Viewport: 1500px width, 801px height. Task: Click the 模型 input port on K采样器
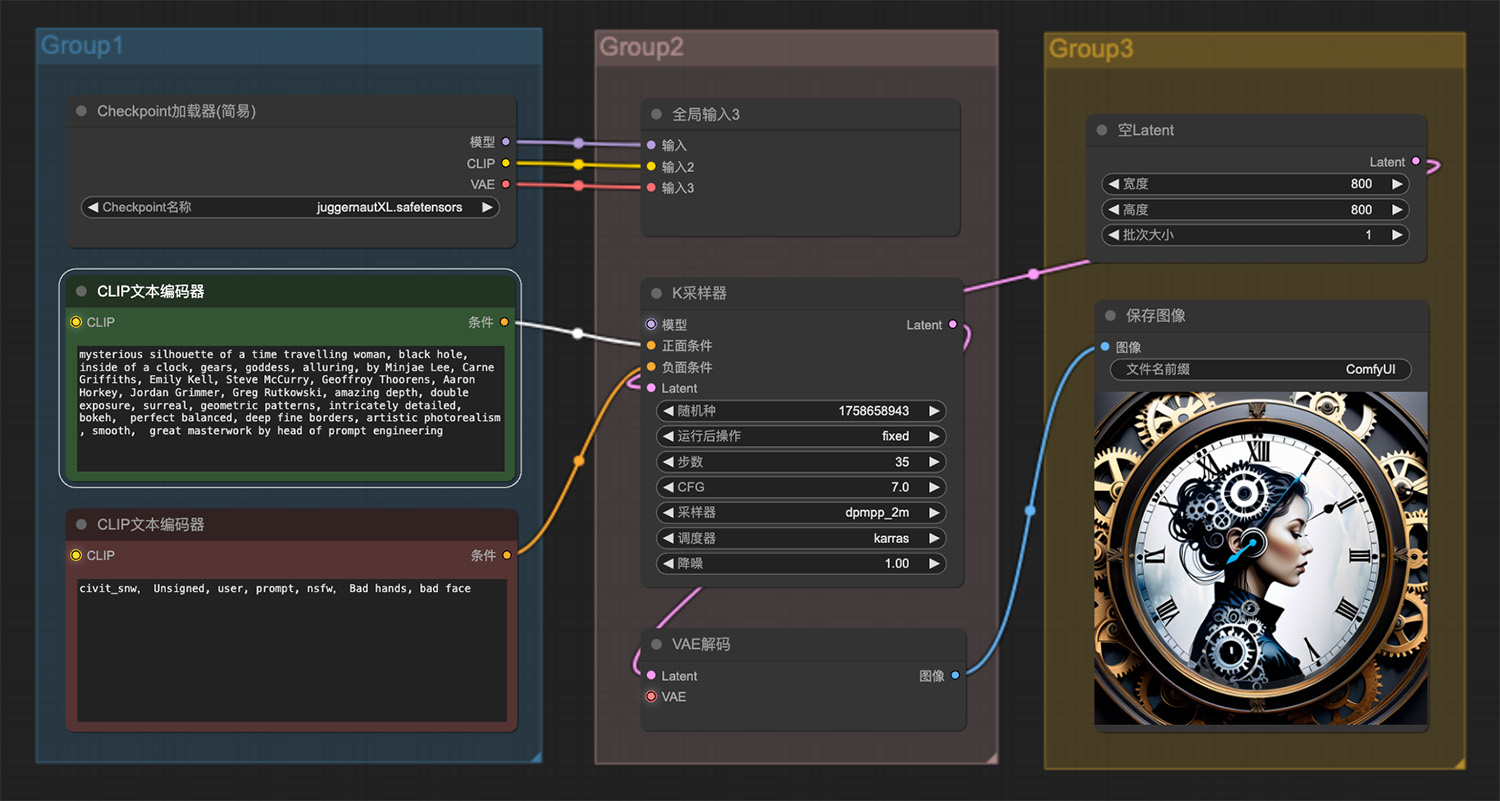click(652, 324)
